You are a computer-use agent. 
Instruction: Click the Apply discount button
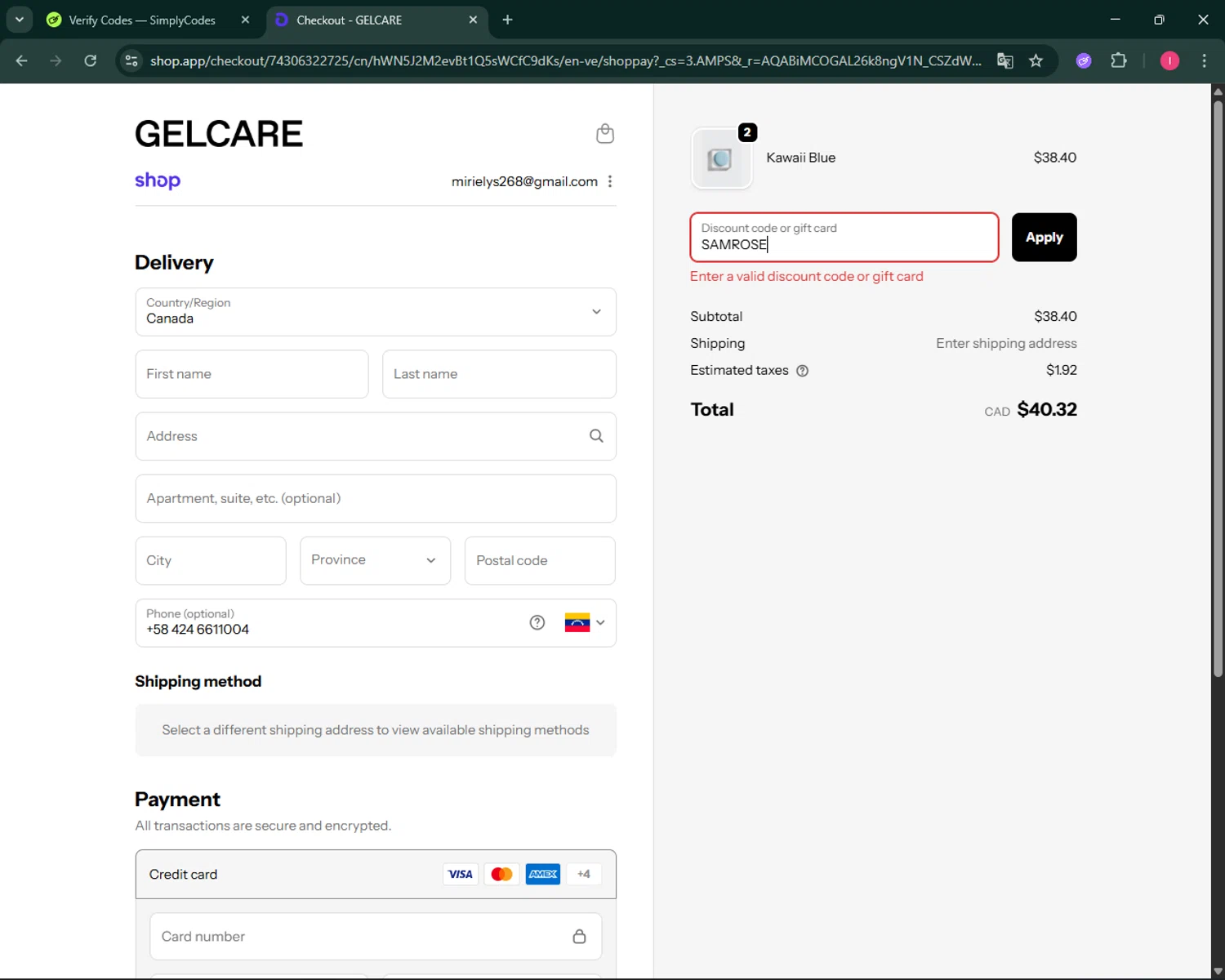(x=1044, y=238)
